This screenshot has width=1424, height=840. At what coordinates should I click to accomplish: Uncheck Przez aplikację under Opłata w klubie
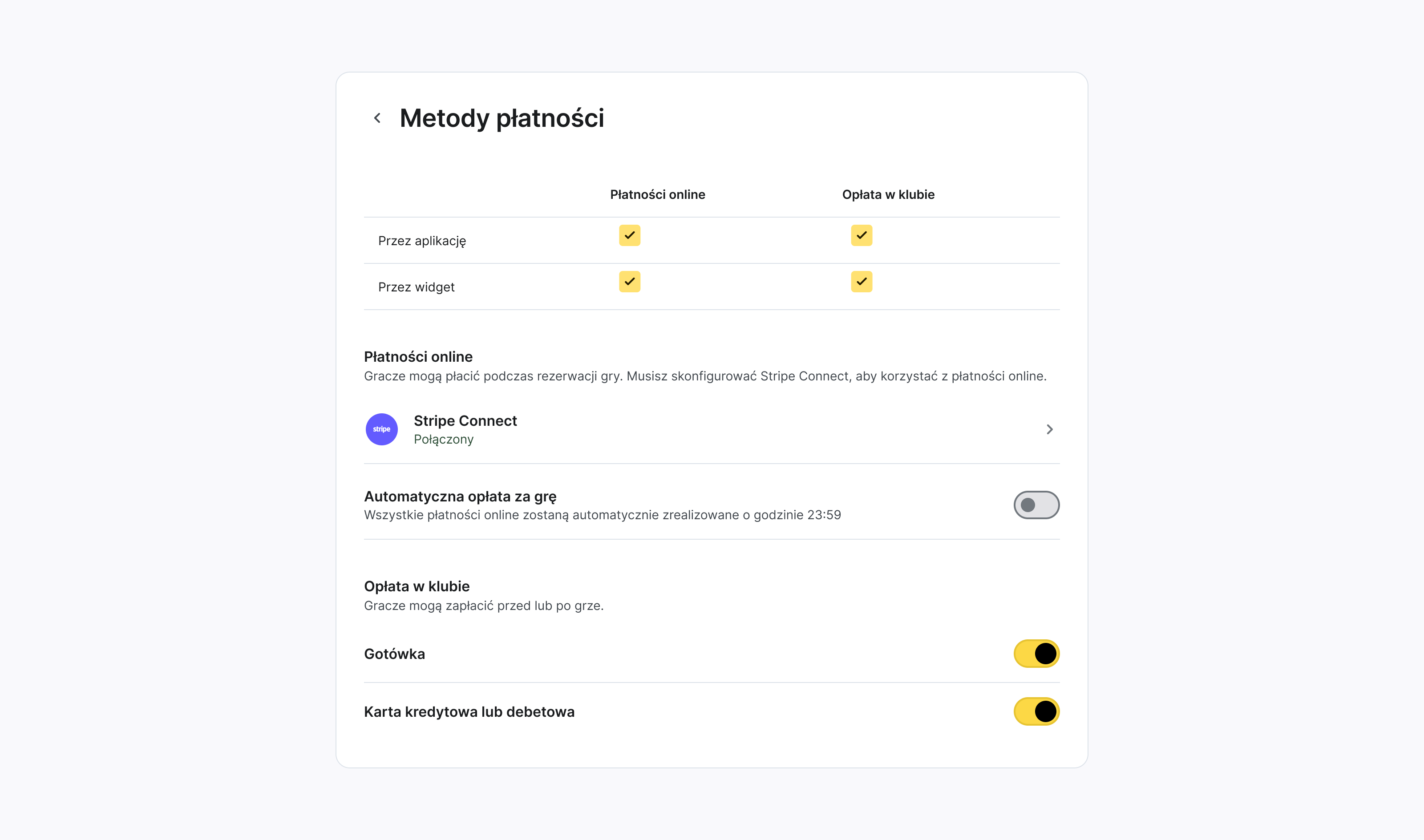861,235
